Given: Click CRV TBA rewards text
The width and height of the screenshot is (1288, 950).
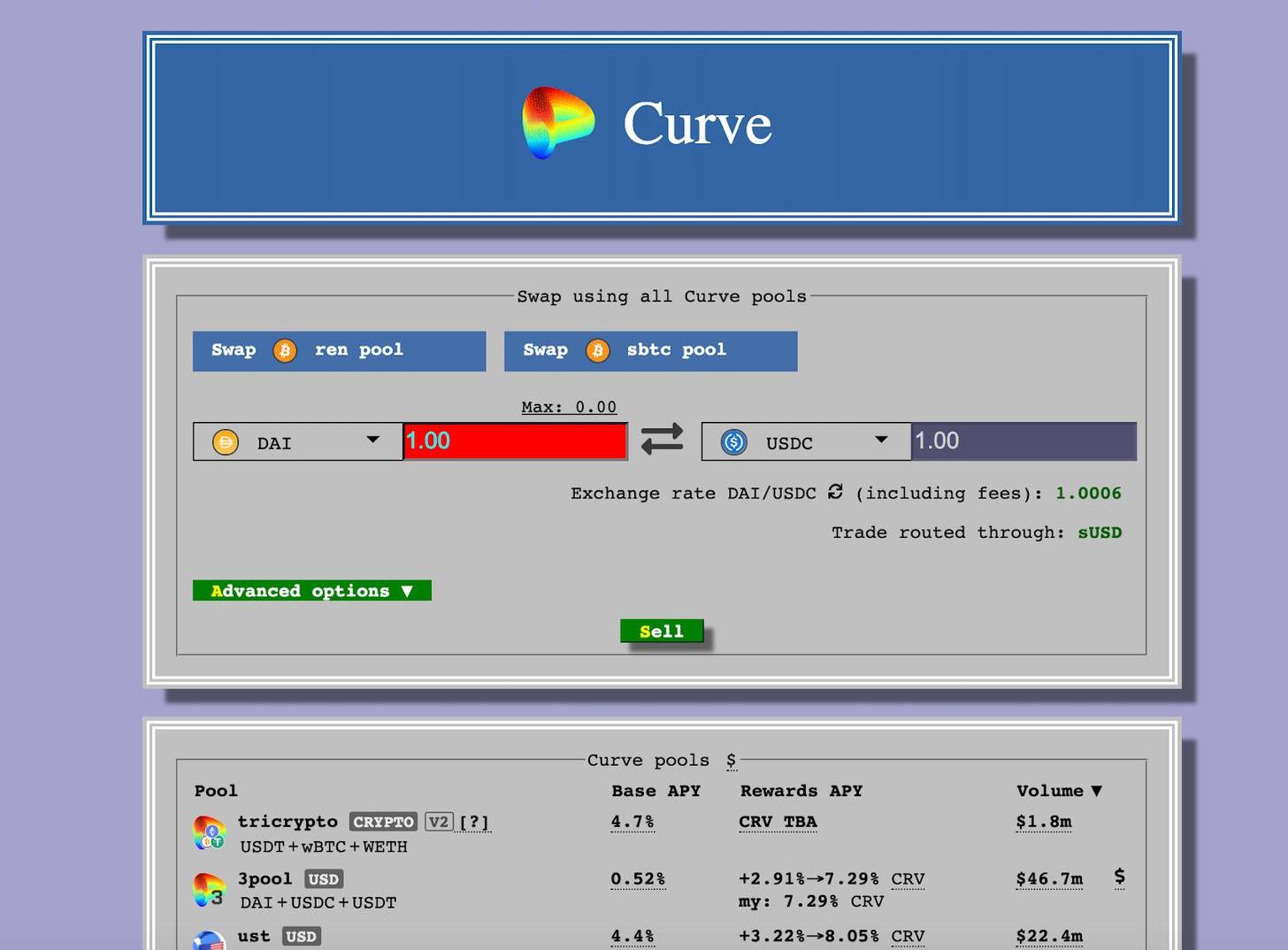Looking at the screenshot, I should 778,822.
